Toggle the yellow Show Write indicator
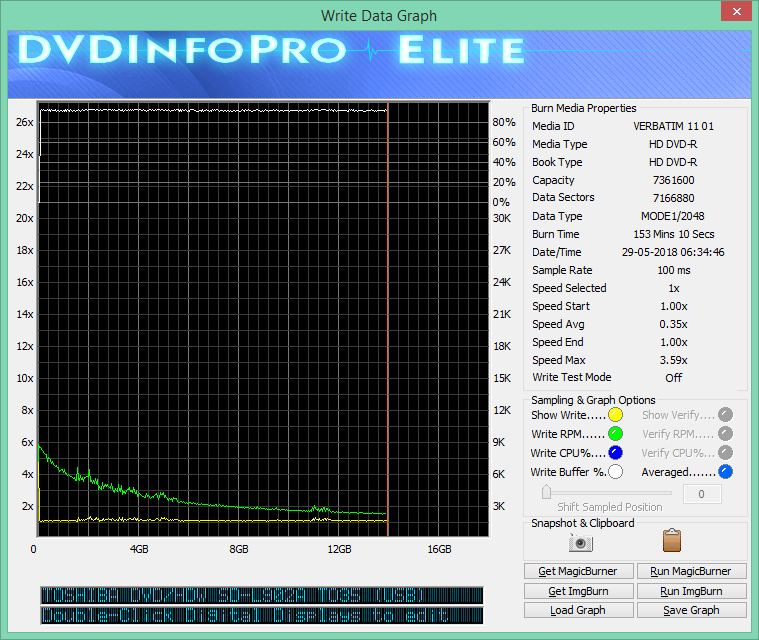The height and width of the screenshot is (640, 759). click(615, 415)
